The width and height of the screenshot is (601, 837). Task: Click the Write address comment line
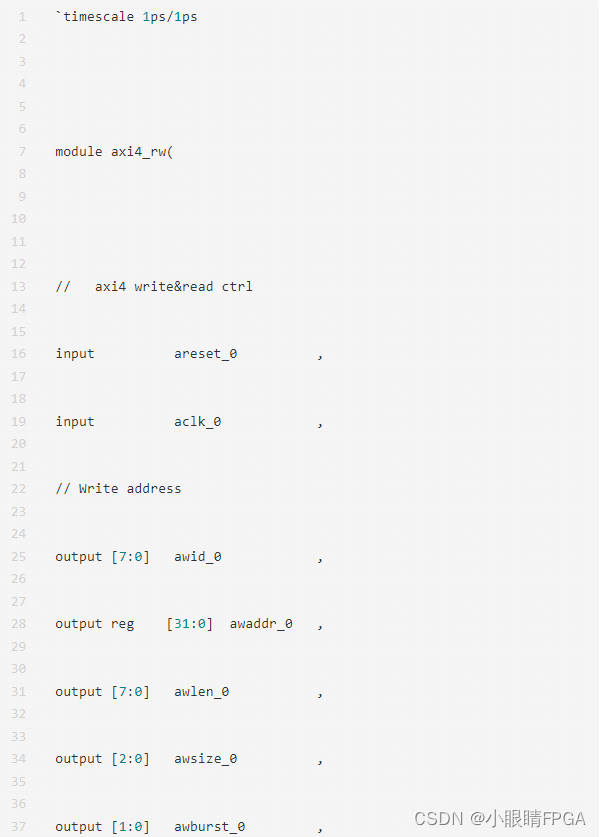tap(118, 489)
